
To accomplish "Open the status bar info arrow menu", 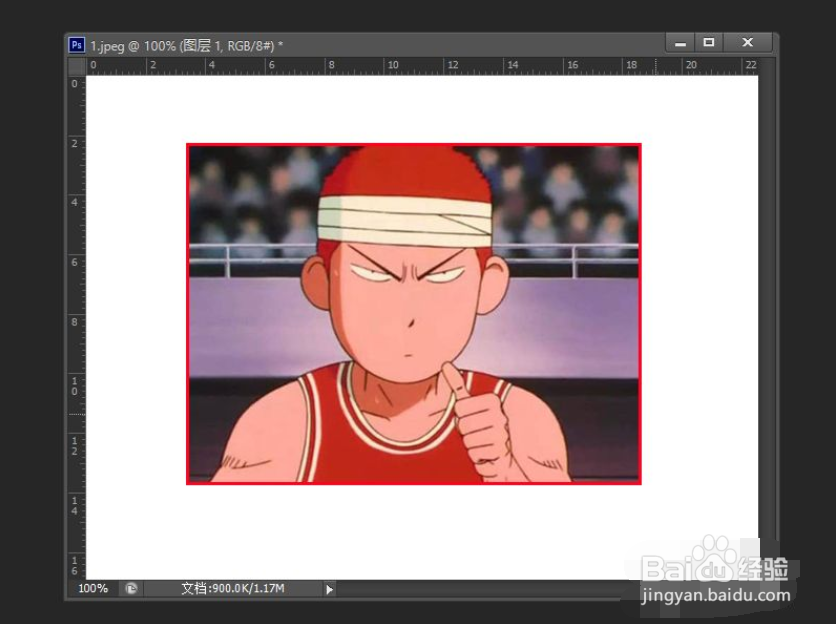I will (x=329, y=589).
